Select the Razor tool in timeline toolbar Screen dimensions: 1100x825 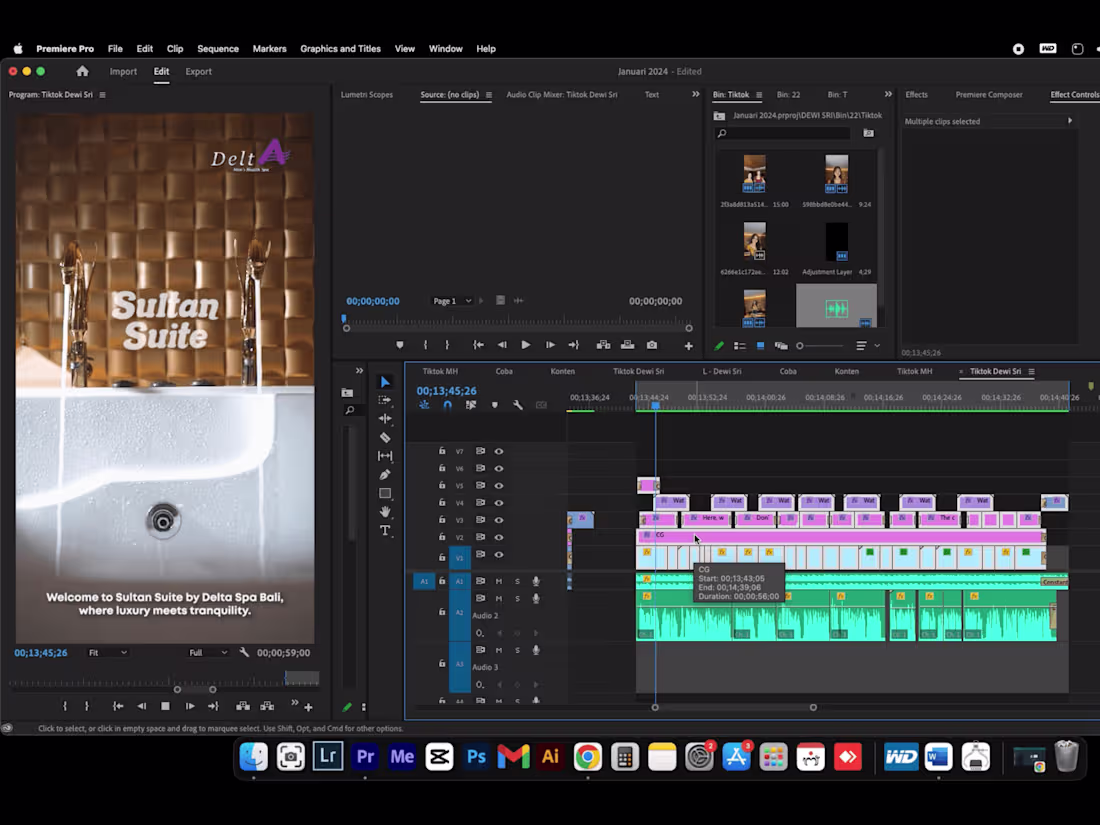[385, 437]
